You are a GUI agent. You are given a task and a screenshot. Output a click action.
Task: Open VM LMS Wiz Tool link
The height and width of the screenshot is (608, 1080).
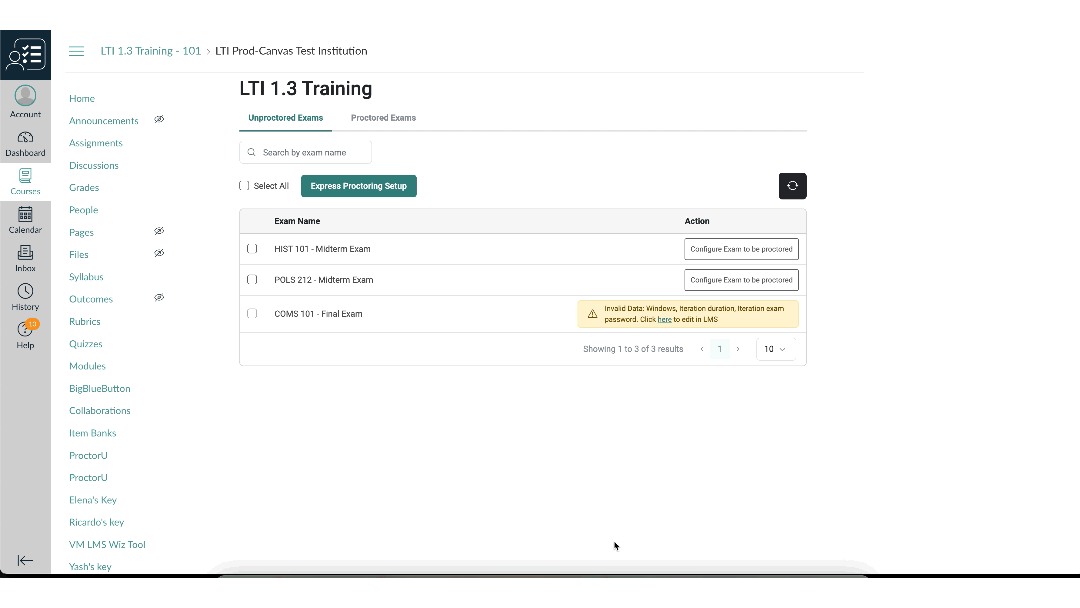click(x=107, y=544)
